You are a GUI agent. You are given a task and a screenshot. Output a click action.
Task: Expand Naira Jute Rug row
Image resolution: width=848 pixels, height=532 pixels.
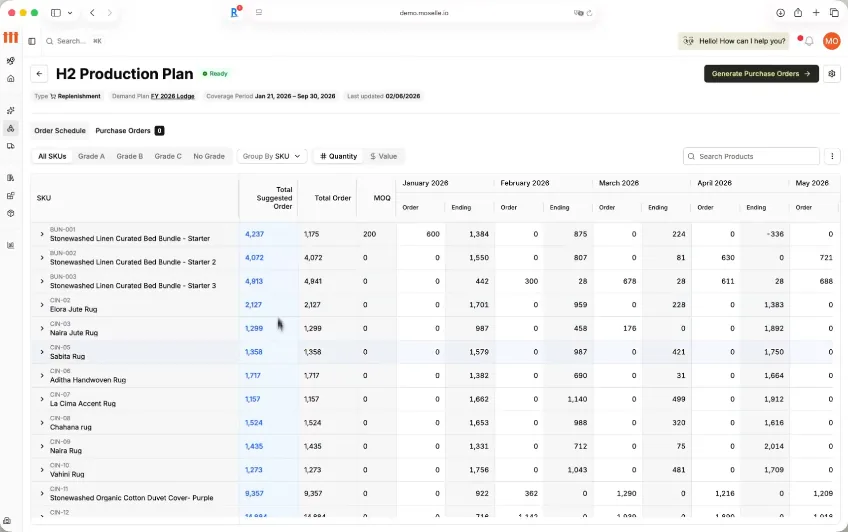[x=42, y=328]
